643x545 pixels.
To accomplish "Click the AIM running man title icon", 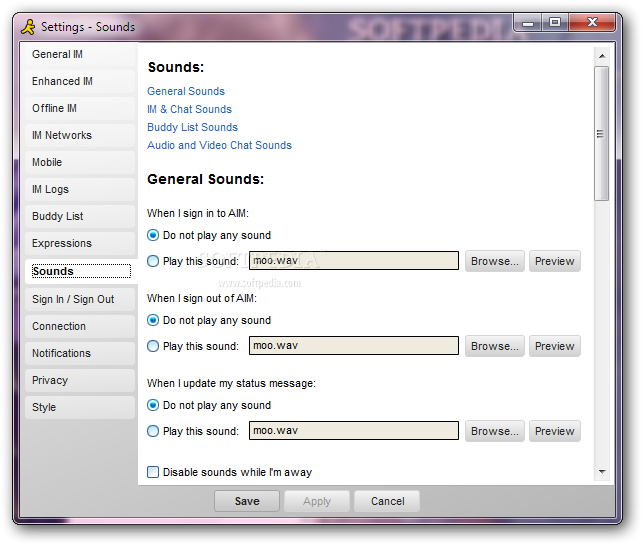I will tap(28, 27).
